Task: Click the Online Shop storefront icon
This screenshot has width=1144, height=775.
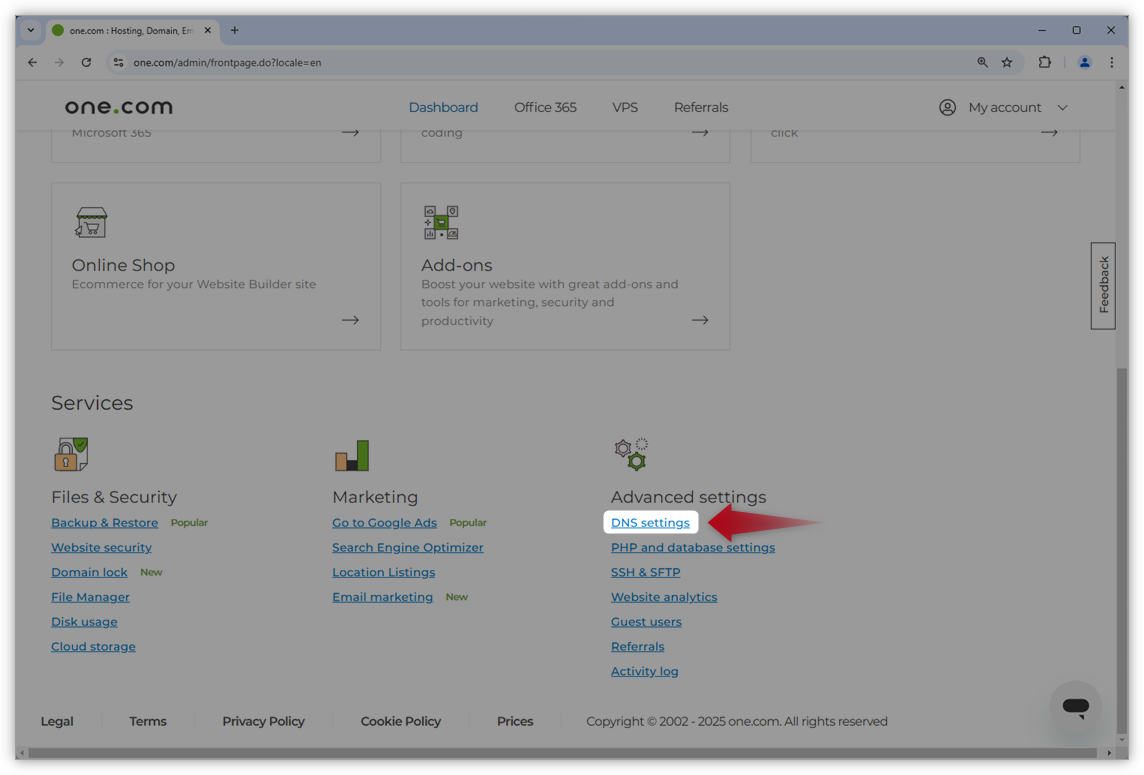Action: point(90,221)
